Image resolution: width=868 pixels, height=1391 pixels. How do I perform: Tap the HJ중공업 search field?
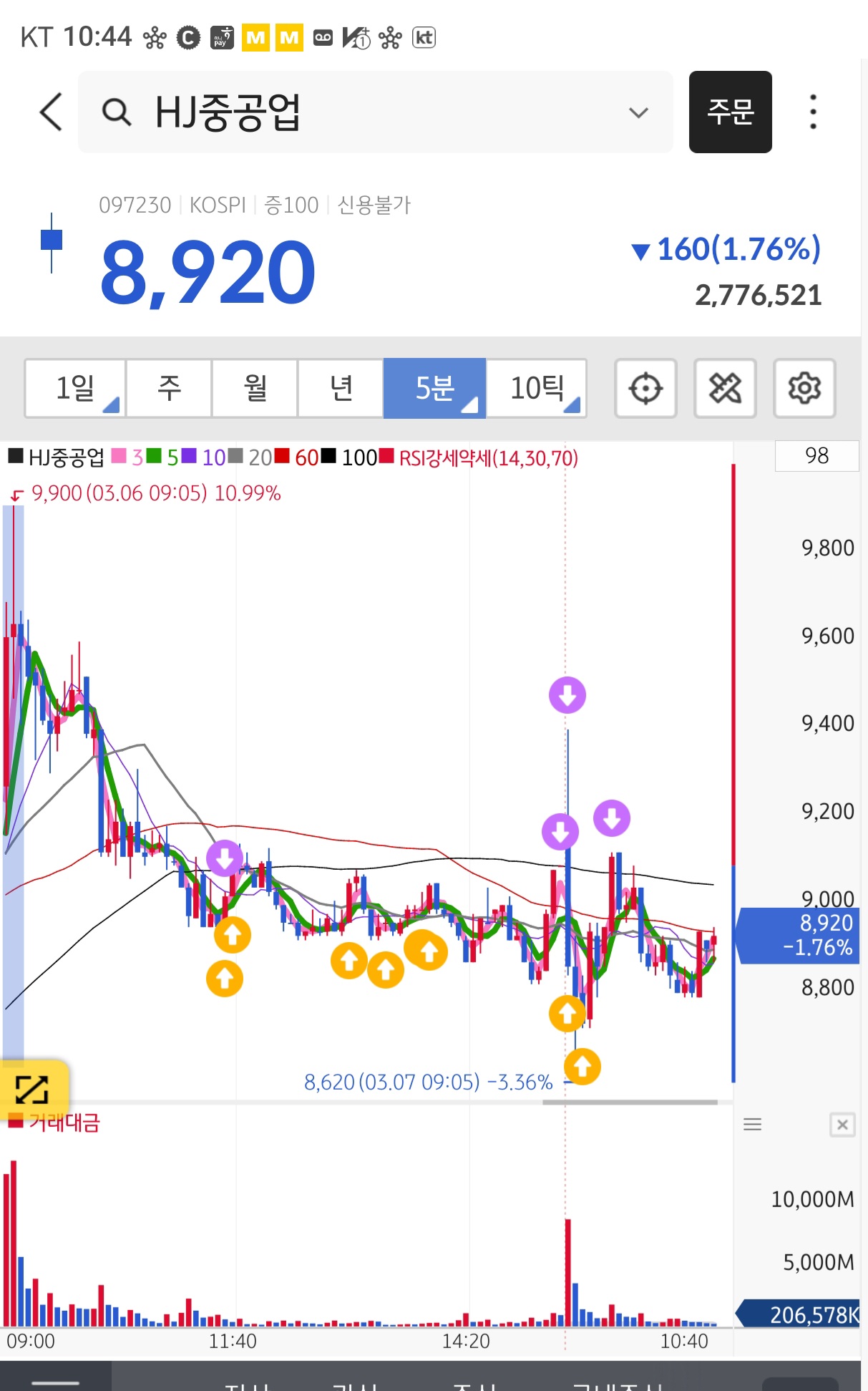click(376, 112)
